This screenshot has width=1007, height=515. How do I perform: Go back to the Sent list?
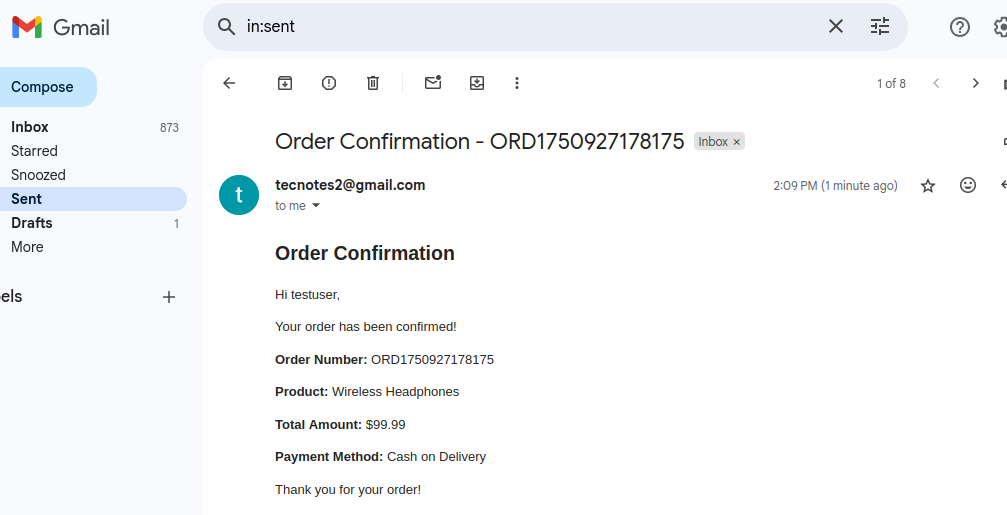tap(229, 83)
